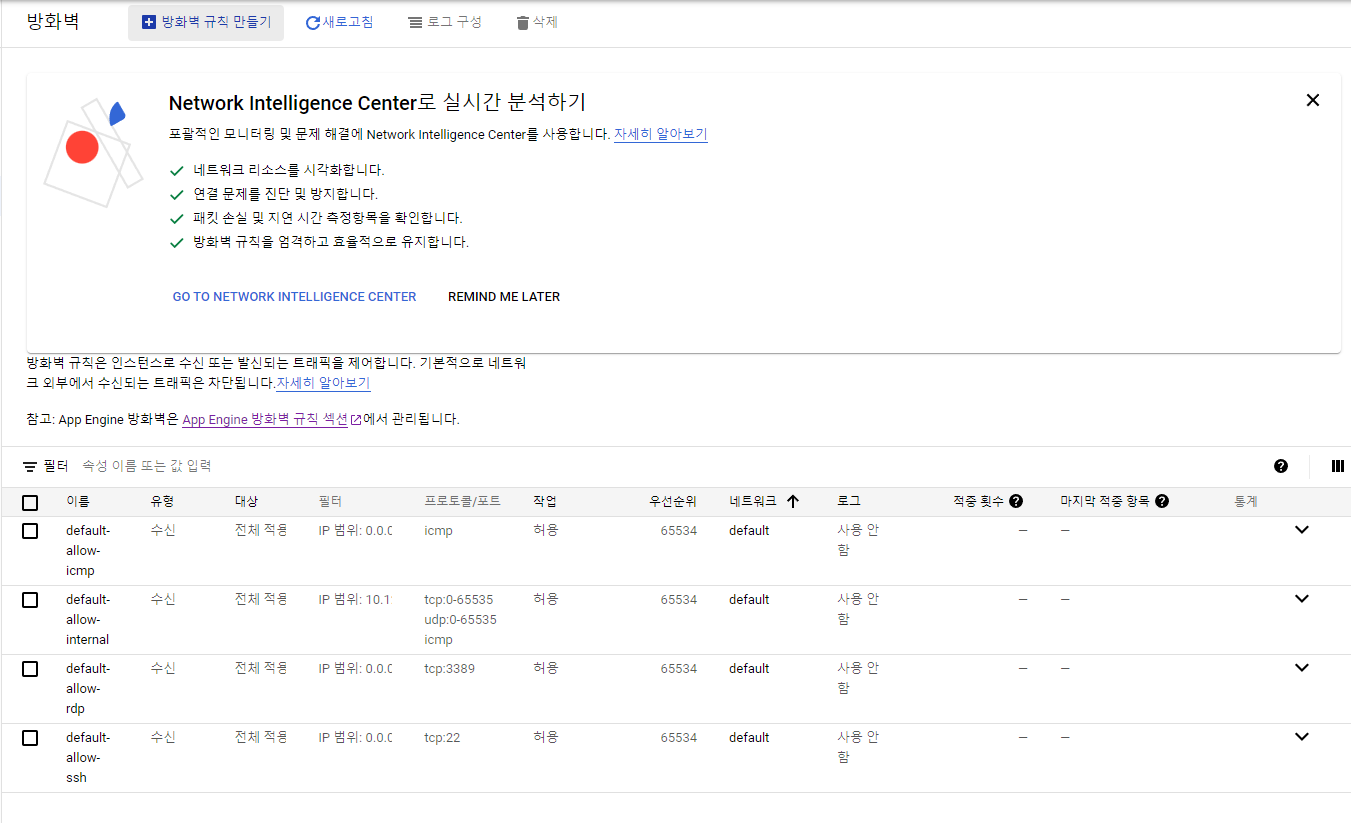
Task: Click 방화벽 규칙 만들기 button
Action: point(206,22)
